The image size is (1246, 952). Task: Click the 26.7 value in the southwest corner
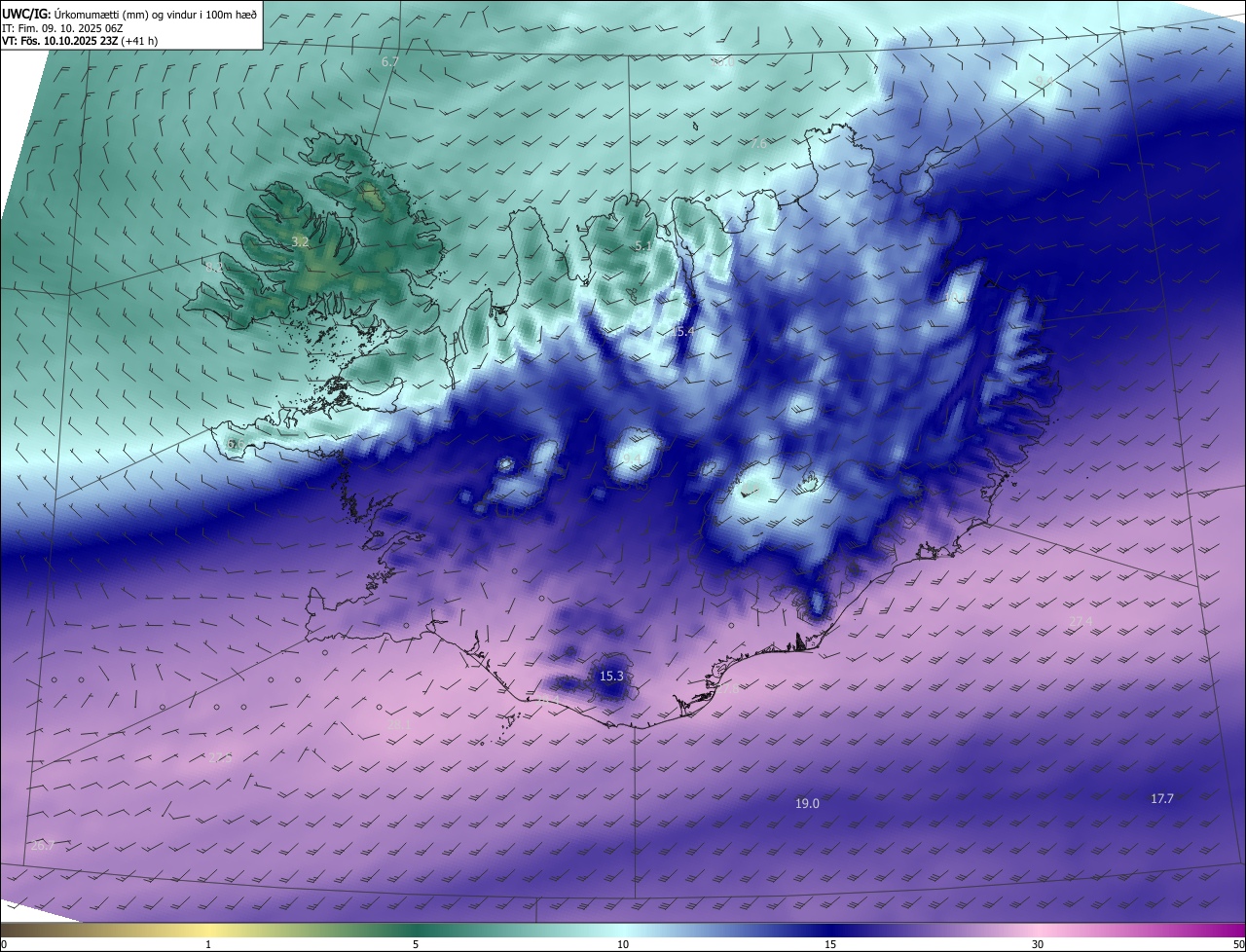click(43, 845)
